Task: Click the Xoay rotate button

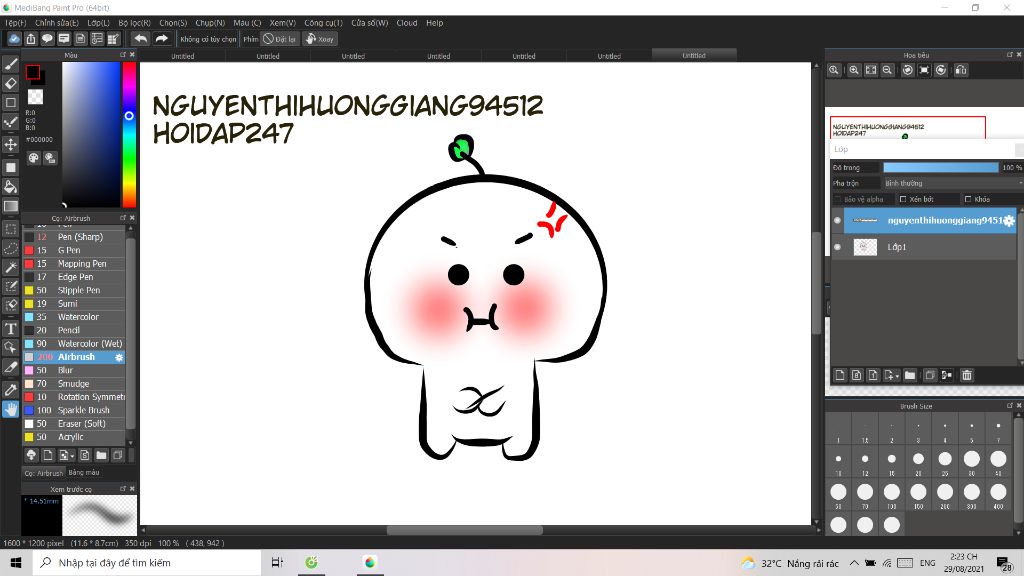Action: pyautogui.click(x=320, y=39)
